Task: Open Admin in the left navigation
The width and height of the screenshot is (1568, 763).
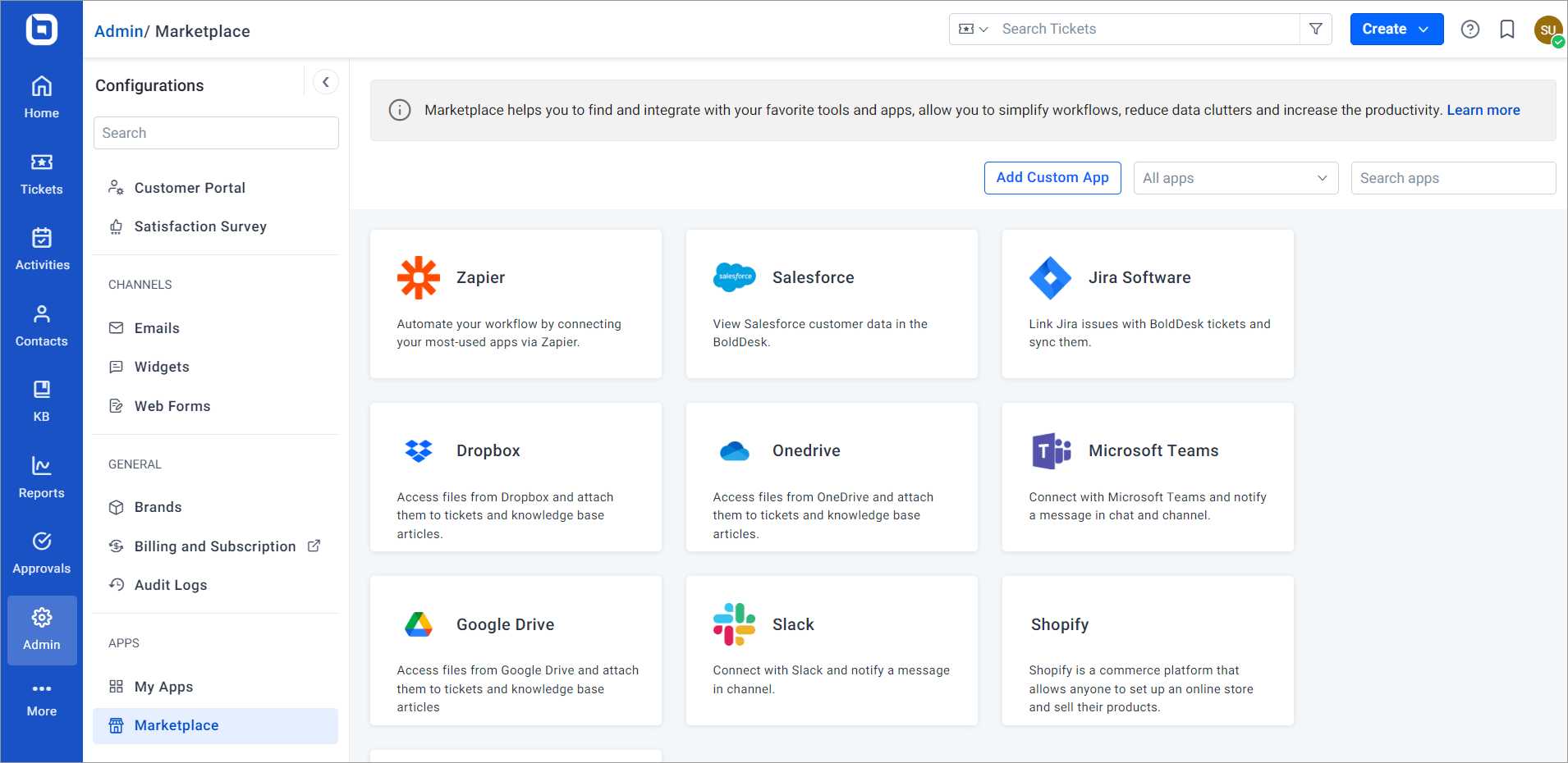Action: tap(42, 630)
